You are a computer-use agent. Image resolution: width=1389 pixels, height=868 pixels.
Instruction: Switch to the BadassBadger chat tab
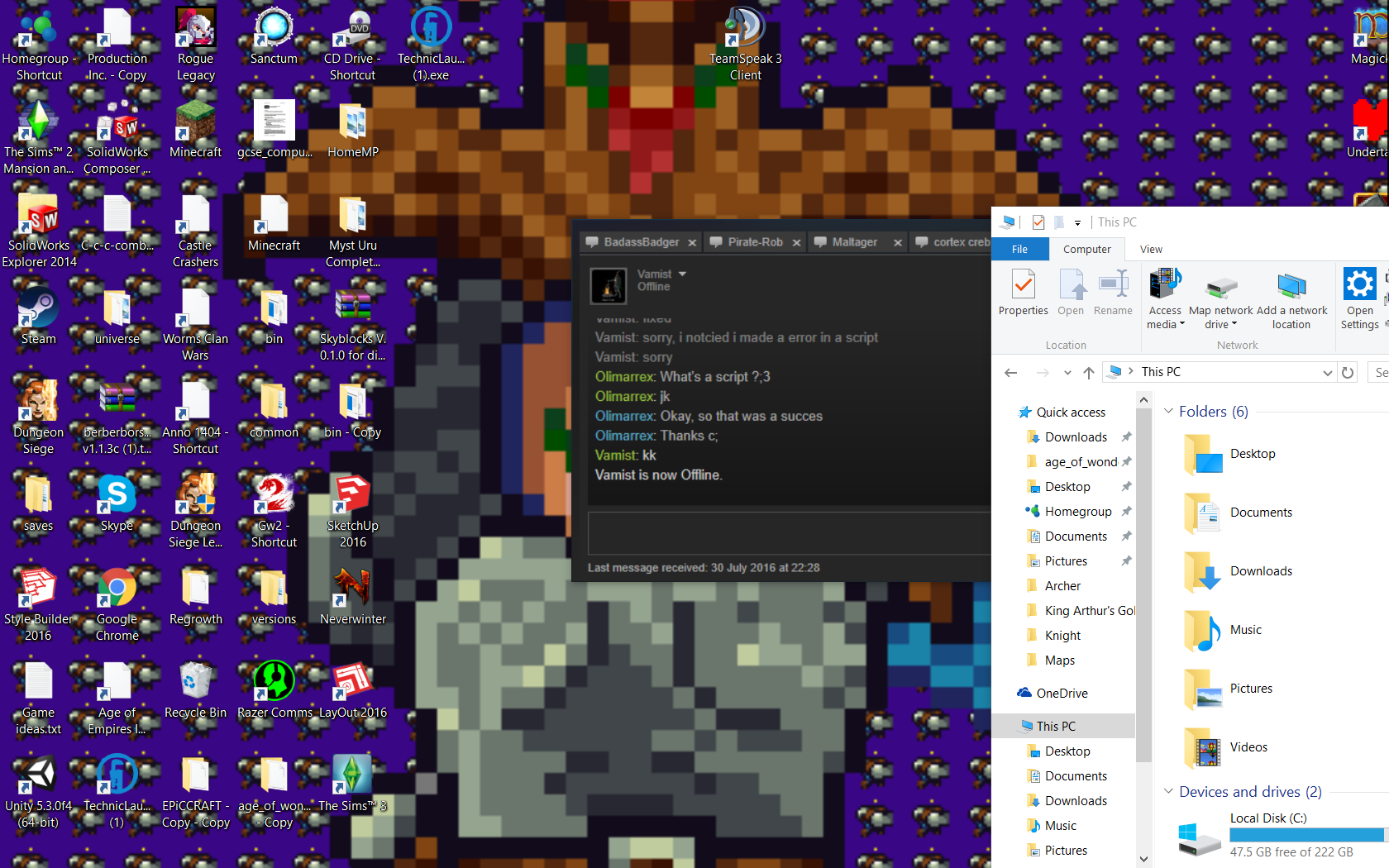pos(641,242)
